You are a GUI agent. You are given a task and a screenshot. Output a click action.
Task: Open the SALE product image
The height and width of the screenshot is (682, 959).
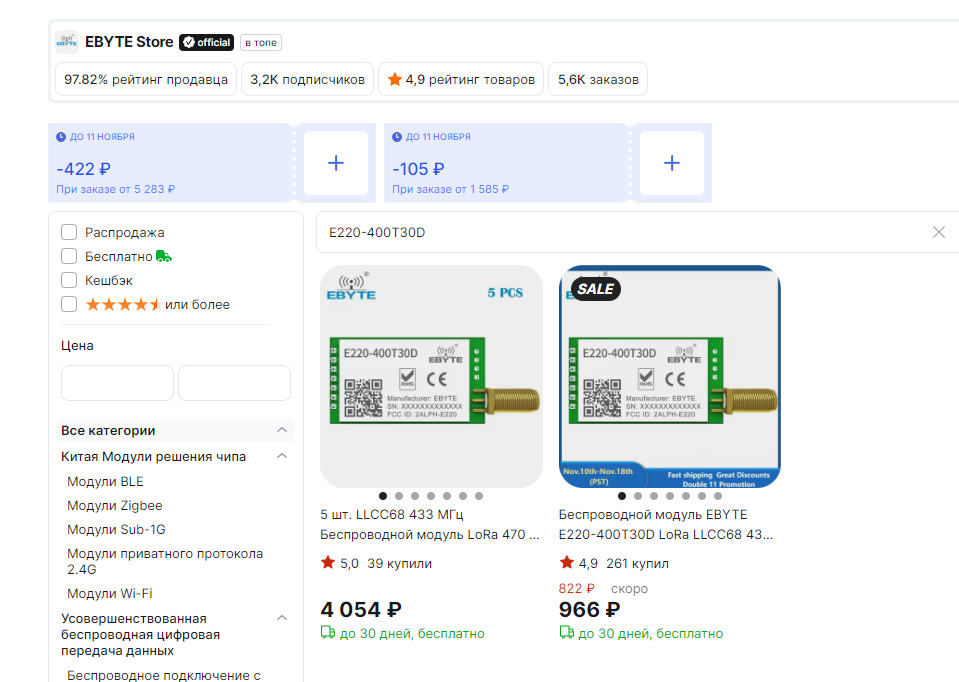point(670,376)
